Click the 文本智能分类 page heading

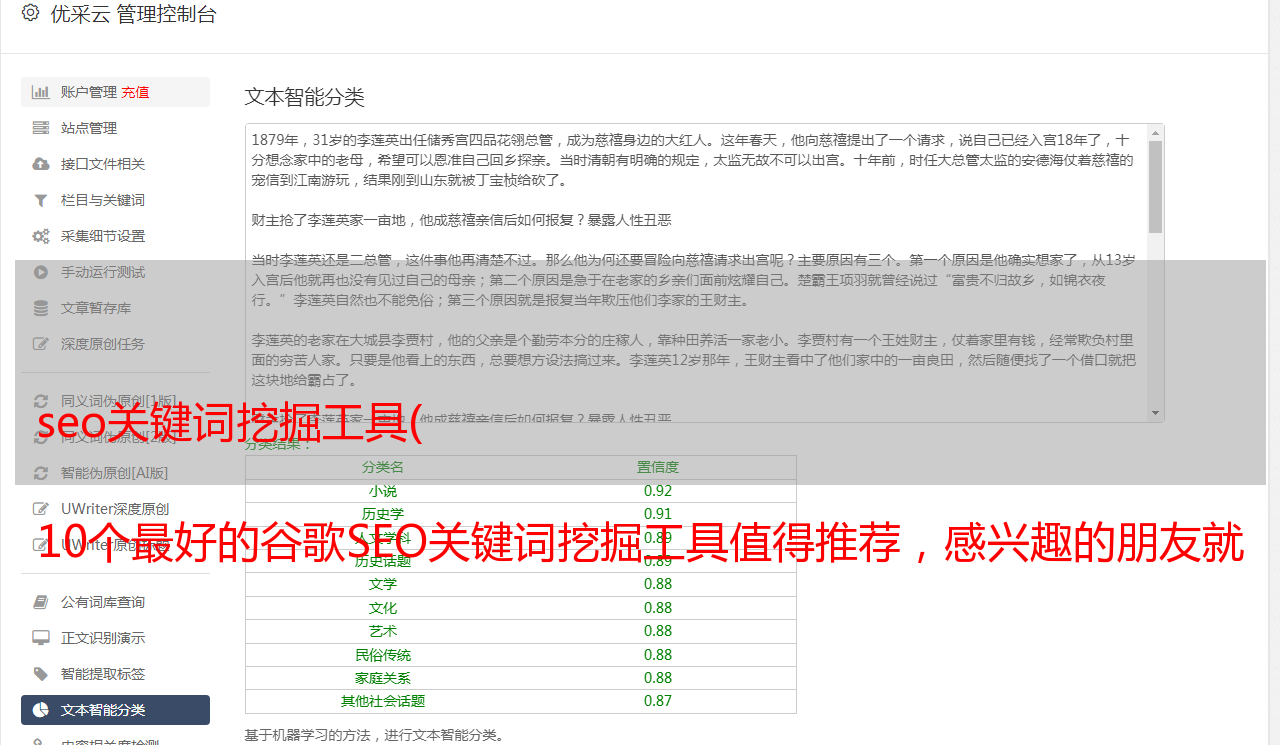pyautogui.click(x=305, y=97)
